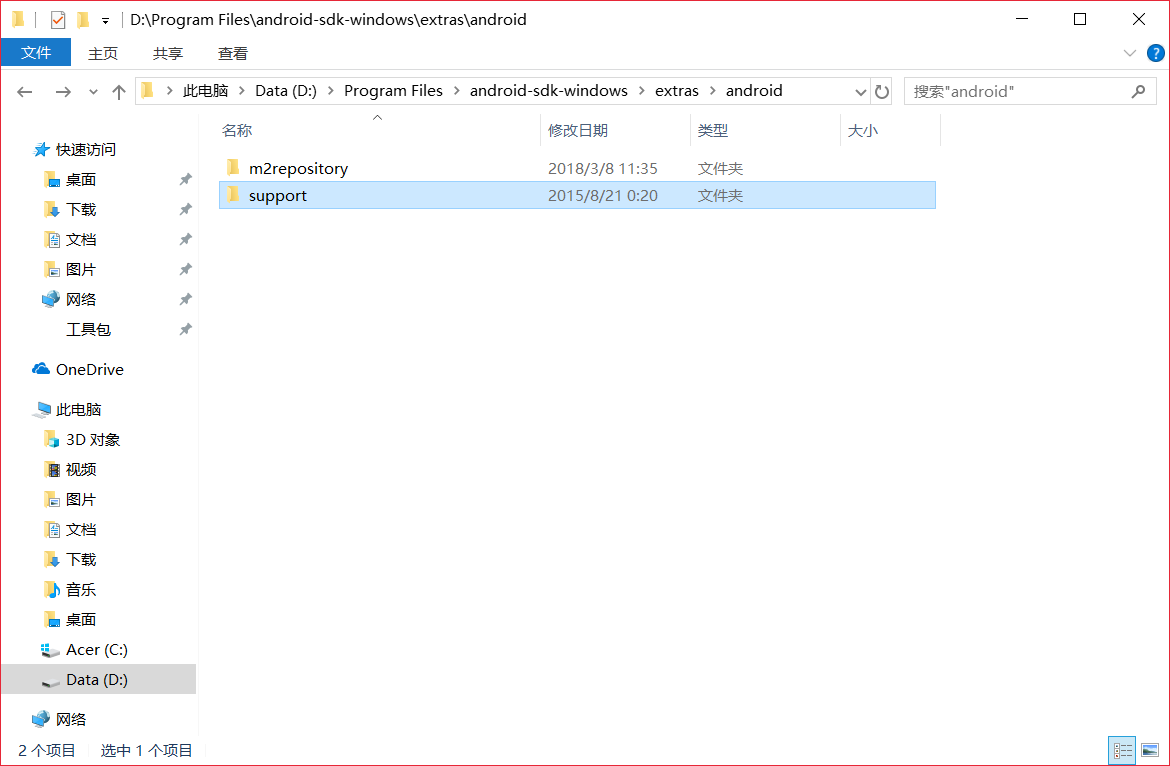Switch to large icons view layout
Screen dimensions: 1170x766
click(1150, 750)
